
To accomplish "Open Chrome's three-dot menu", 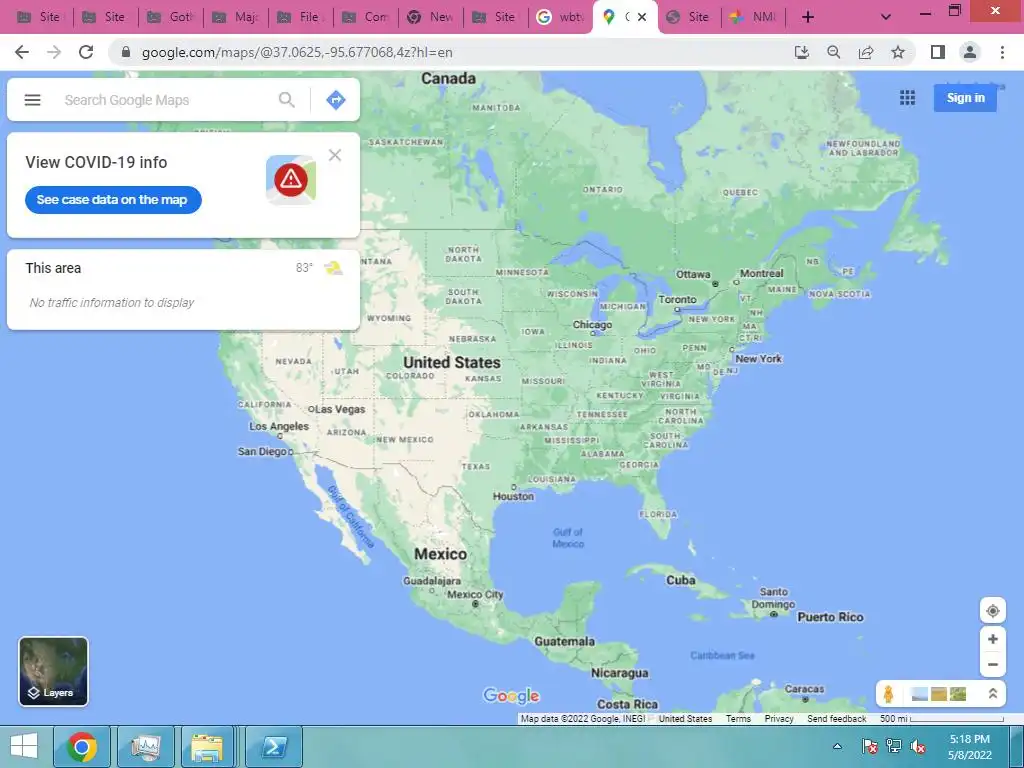I will [x=1002, y=52].
